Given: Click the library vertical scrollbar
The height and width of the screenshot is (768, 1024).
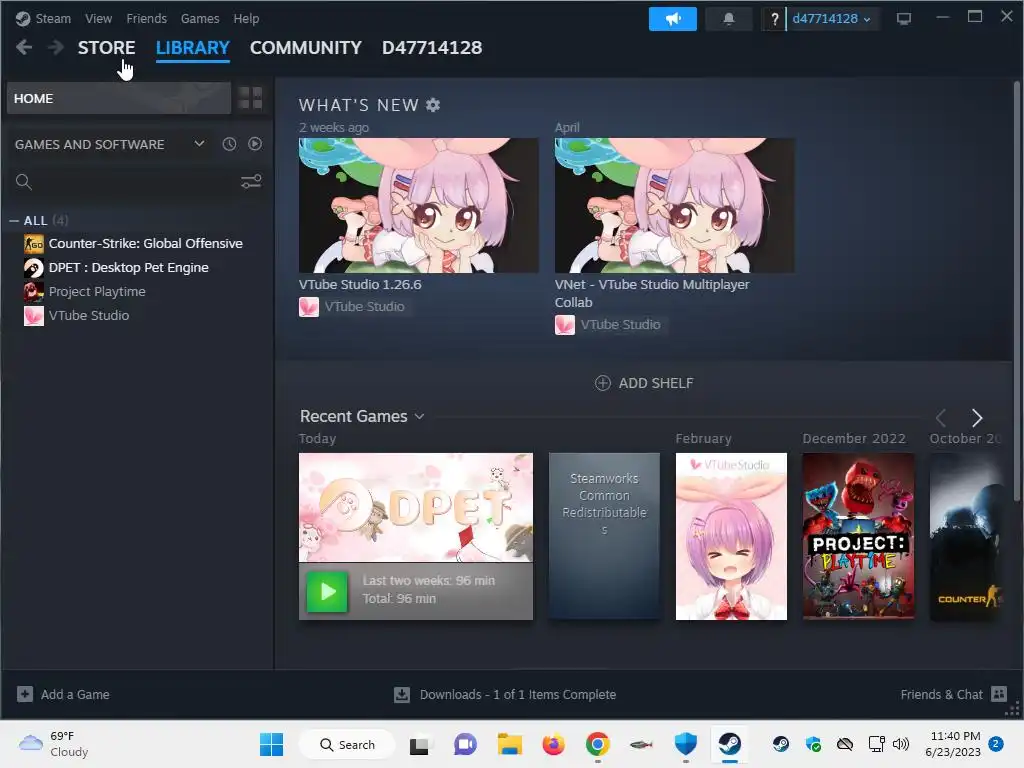Looking at the screenshot, I should 1016,292.
